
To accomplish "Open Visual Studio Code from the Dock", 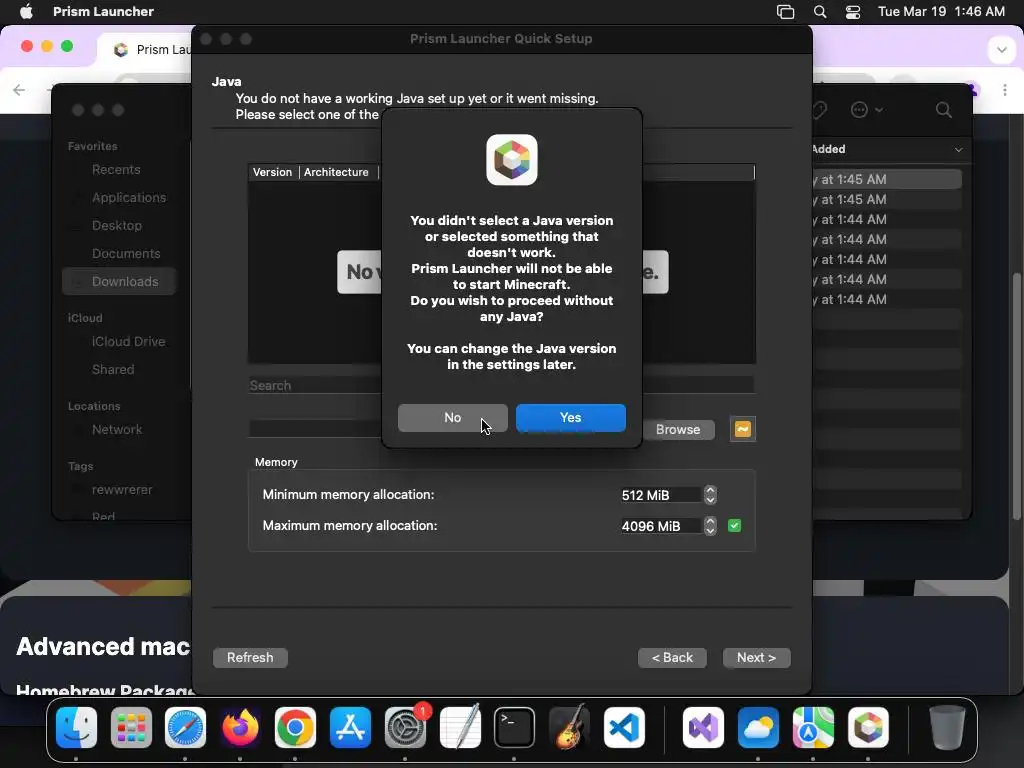I will tap(624, 727).
